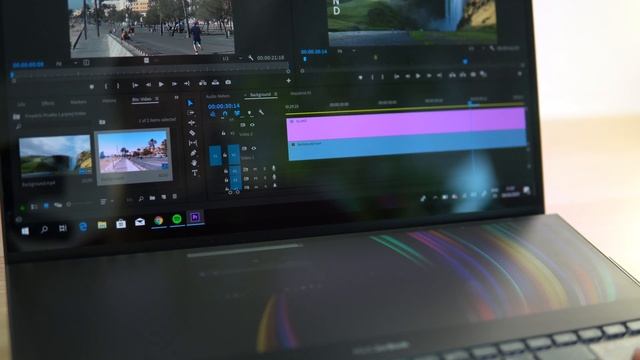The width and height of the screenshot is (640, 360).
Task: Toggle the V1 source patch on Video 1 track
Action: tap(215, 156)
